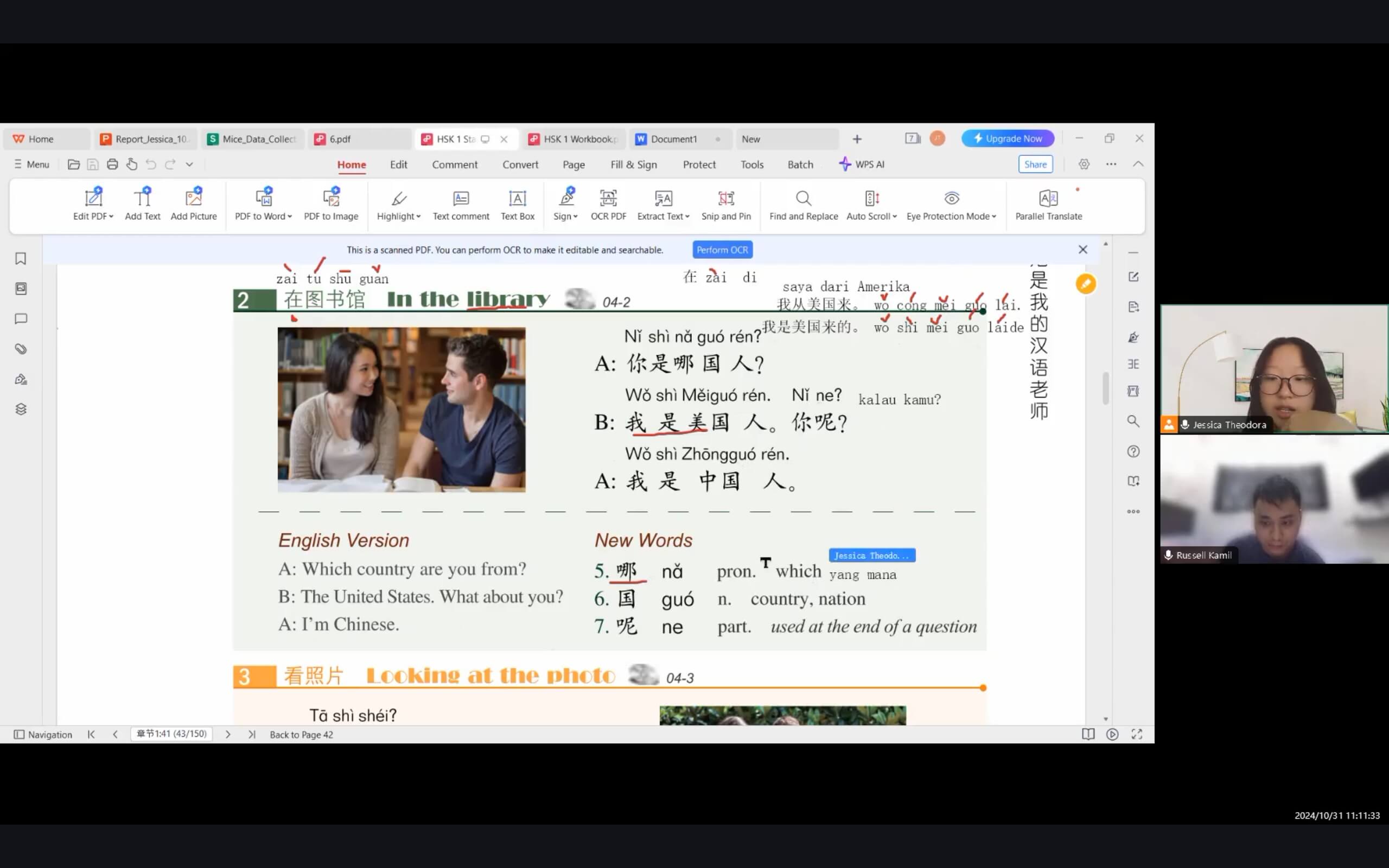The height and width of the screenshot is (868, 1389).
Task: Toggle fullscreen view in status bar
Action: (1137, 734)
